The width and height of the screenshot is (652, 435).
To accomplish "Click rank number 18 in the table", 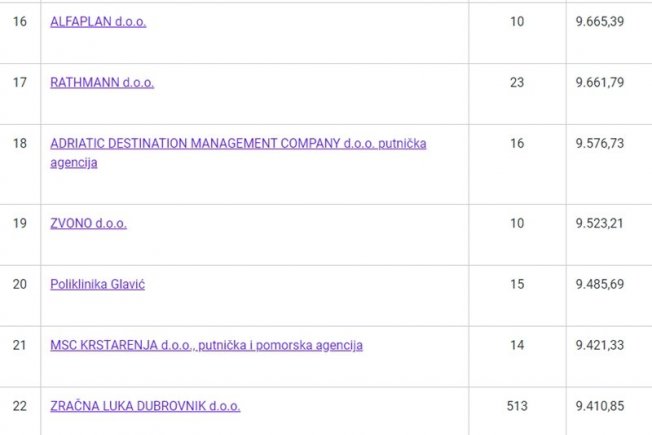I will click(x=20, y=144).
